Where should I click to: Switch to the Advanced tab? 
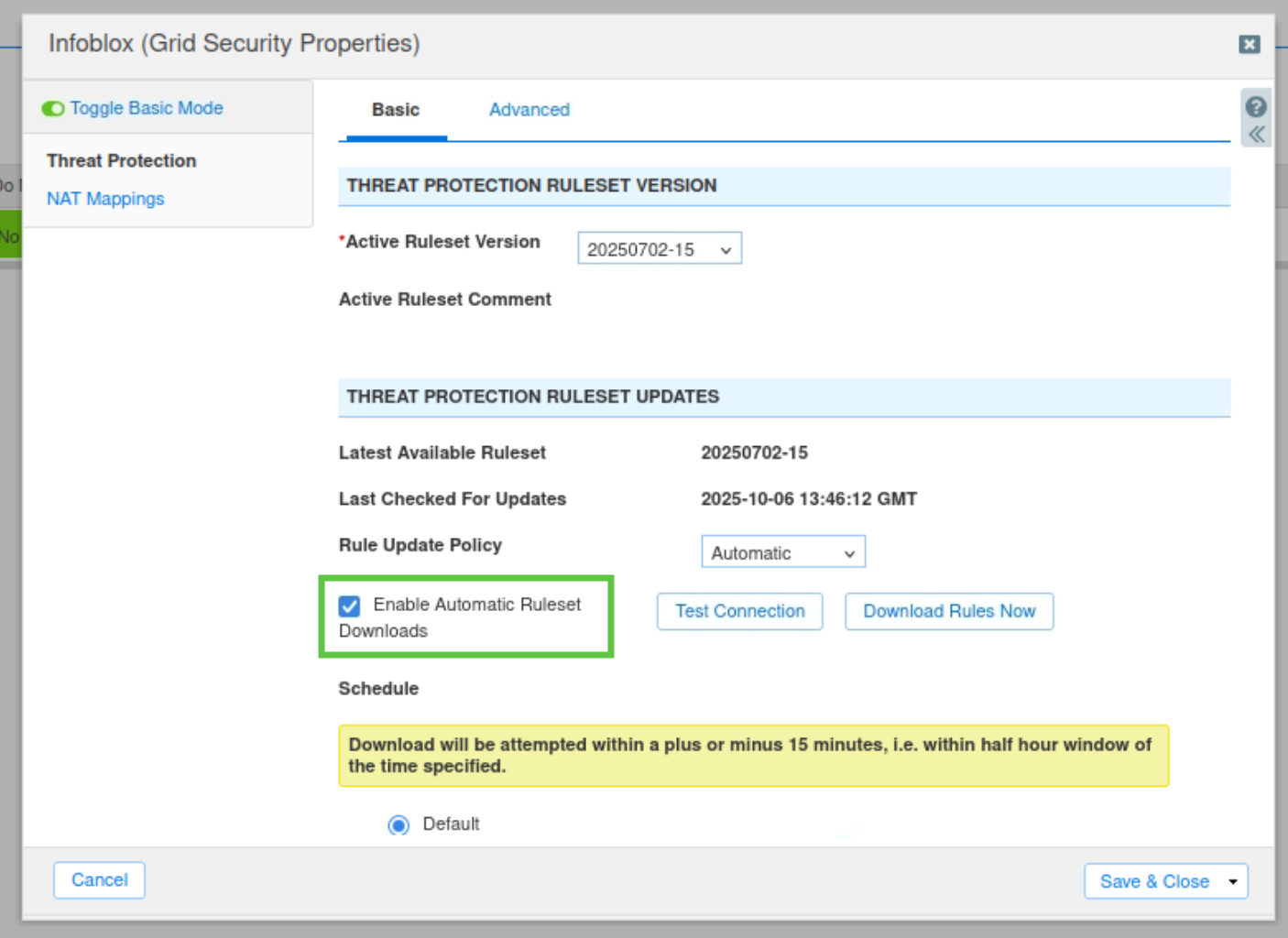(529, 110)
